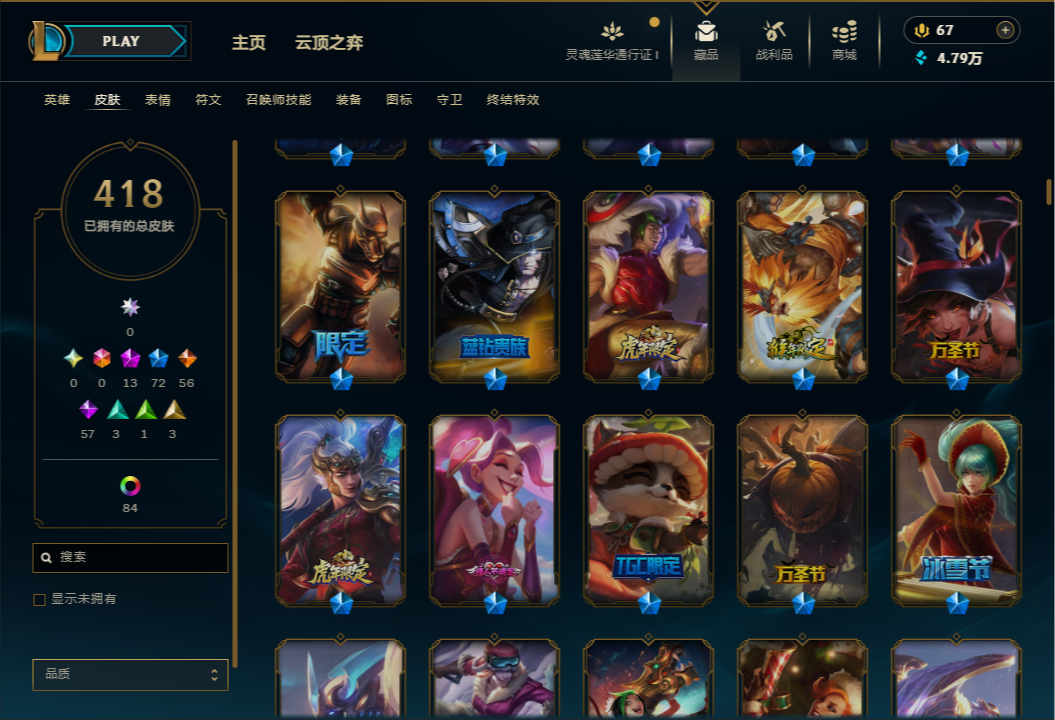The image size is (1055, 720).
Task: Expand the 品质 sort dropdown
Action: pyautogui.click(x=130, y=674)
